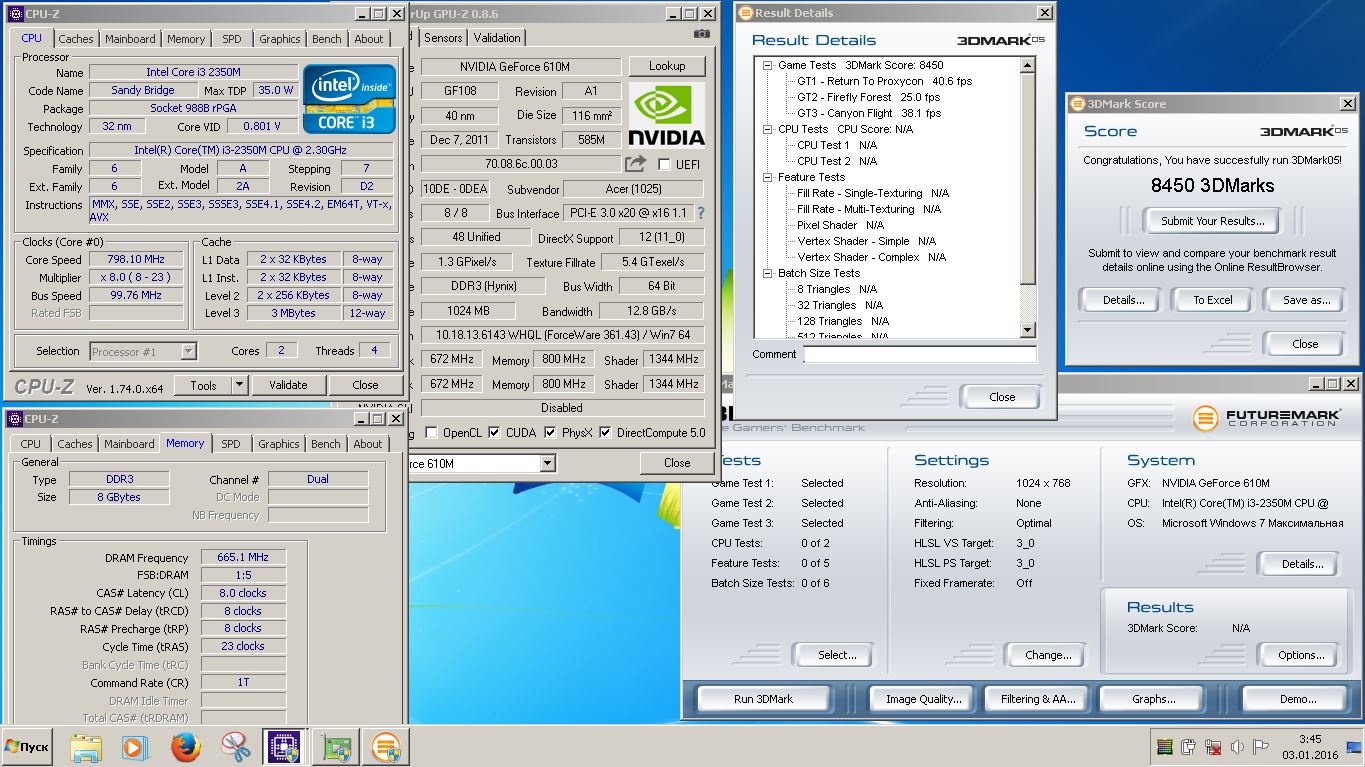Image resolution: width=1365 pixels, height=767 pixels.
Task: Open the Tools dropdown arrow in CPU-Z
Action: tap(239, 385)
